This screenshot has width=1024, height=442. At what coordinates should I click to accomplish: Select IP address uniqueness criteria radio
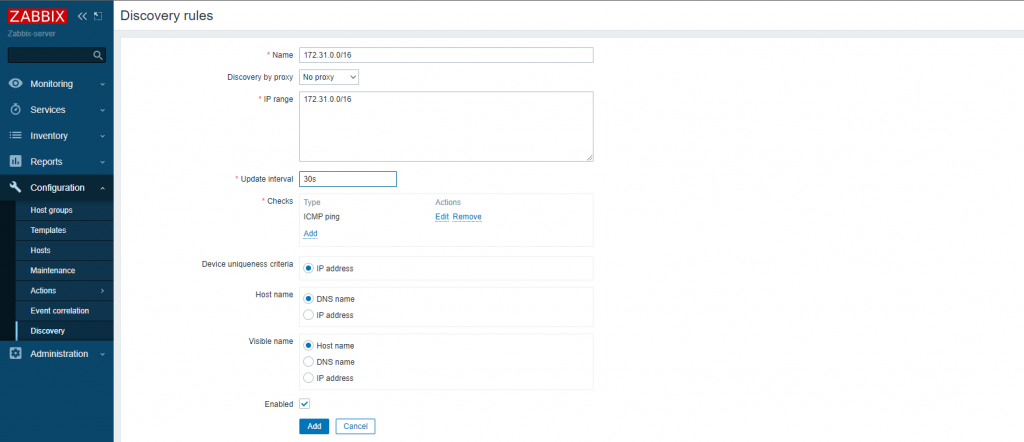(308, 268)
